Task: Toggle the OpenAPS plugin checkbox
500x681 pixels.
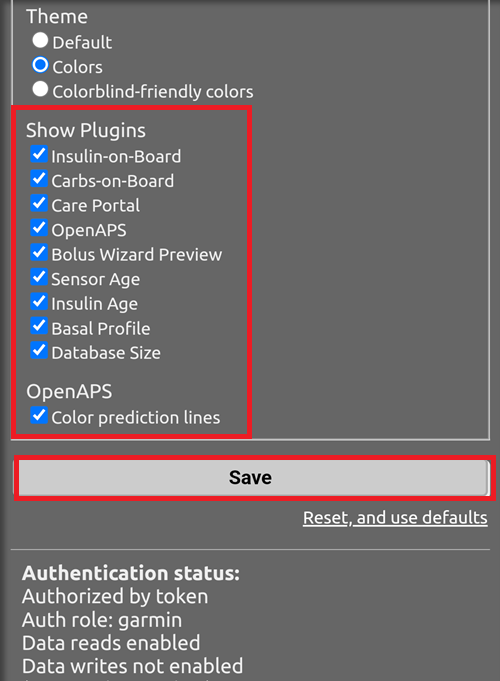Action: coord(39,228)
